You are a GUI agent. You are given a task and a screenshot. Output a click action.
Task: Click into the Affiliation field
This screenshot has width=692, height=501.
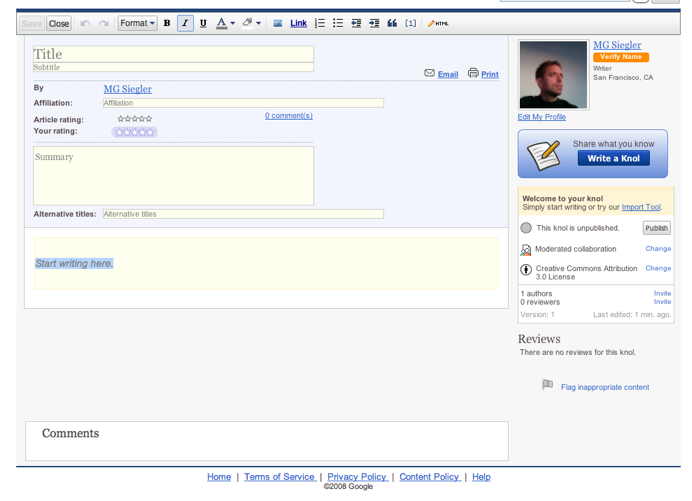tap(243, 103)
